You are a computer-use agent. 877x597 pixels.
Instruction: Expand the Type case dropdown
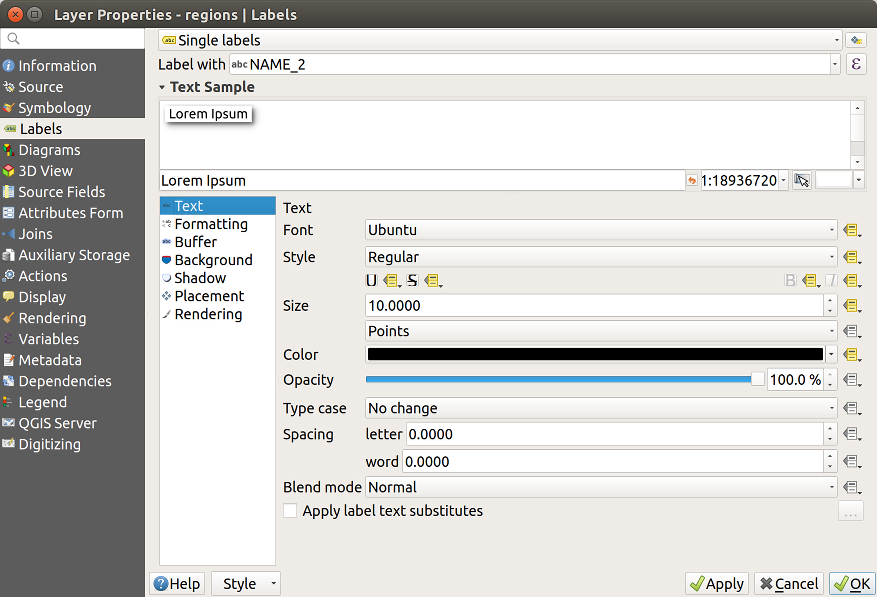601,408
